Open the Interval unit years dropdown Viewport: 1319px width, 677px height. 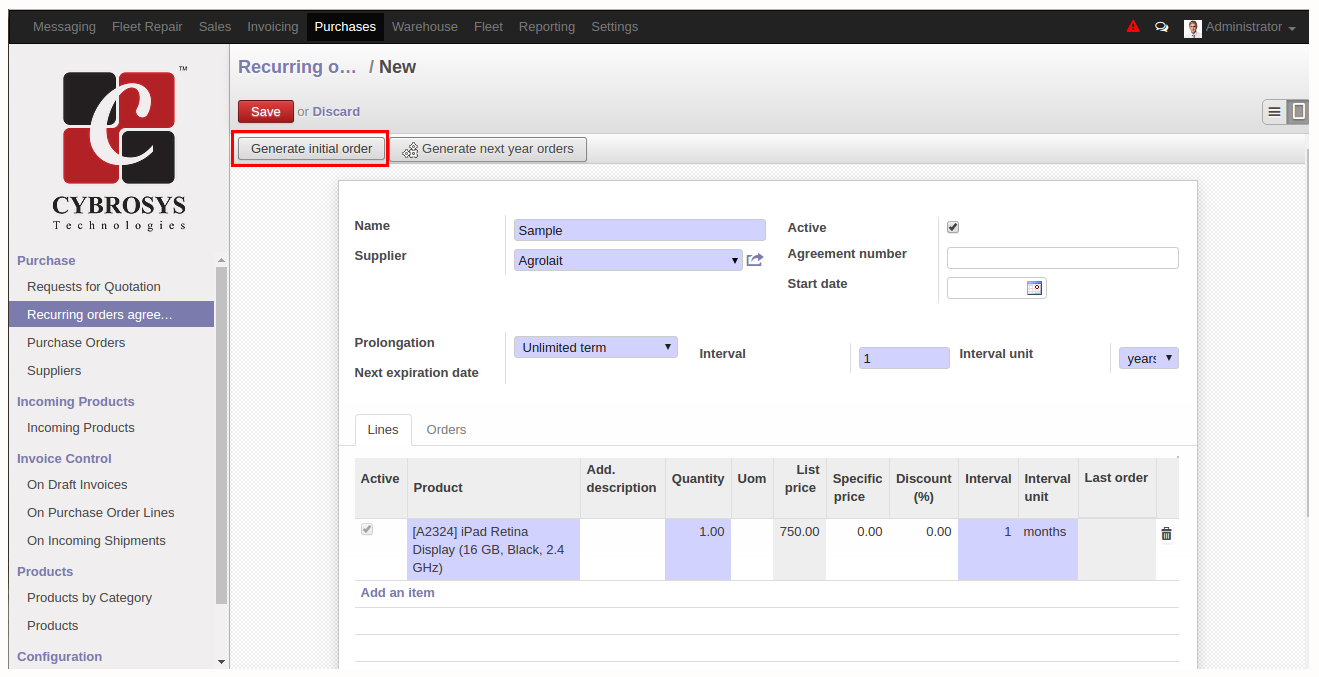pyautogui.click(x=1148, y=358)
